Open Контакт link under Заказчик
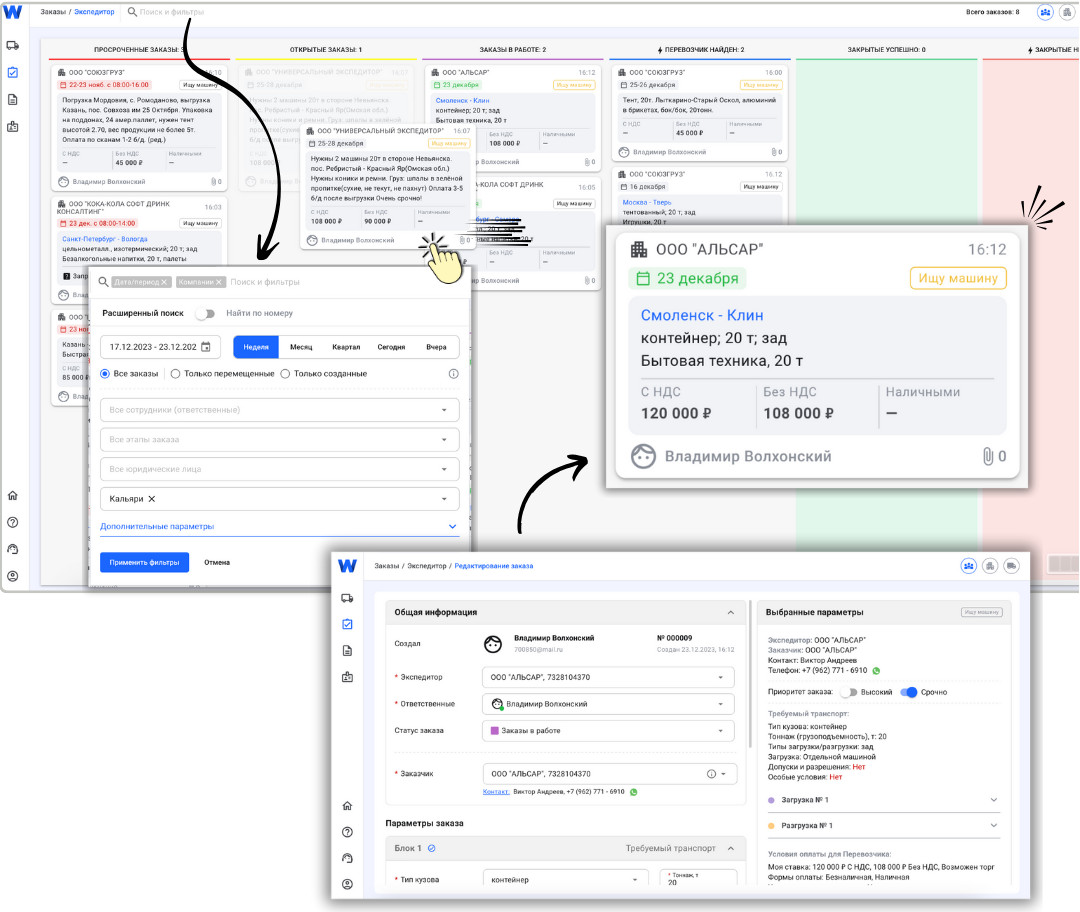 pos(496,791)
